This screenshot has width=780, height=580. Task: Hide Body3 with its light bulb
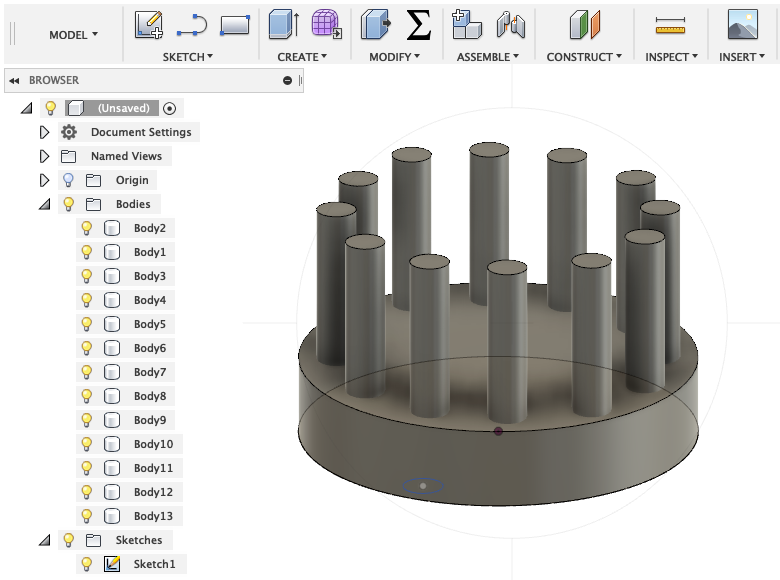tap(87, 276)
